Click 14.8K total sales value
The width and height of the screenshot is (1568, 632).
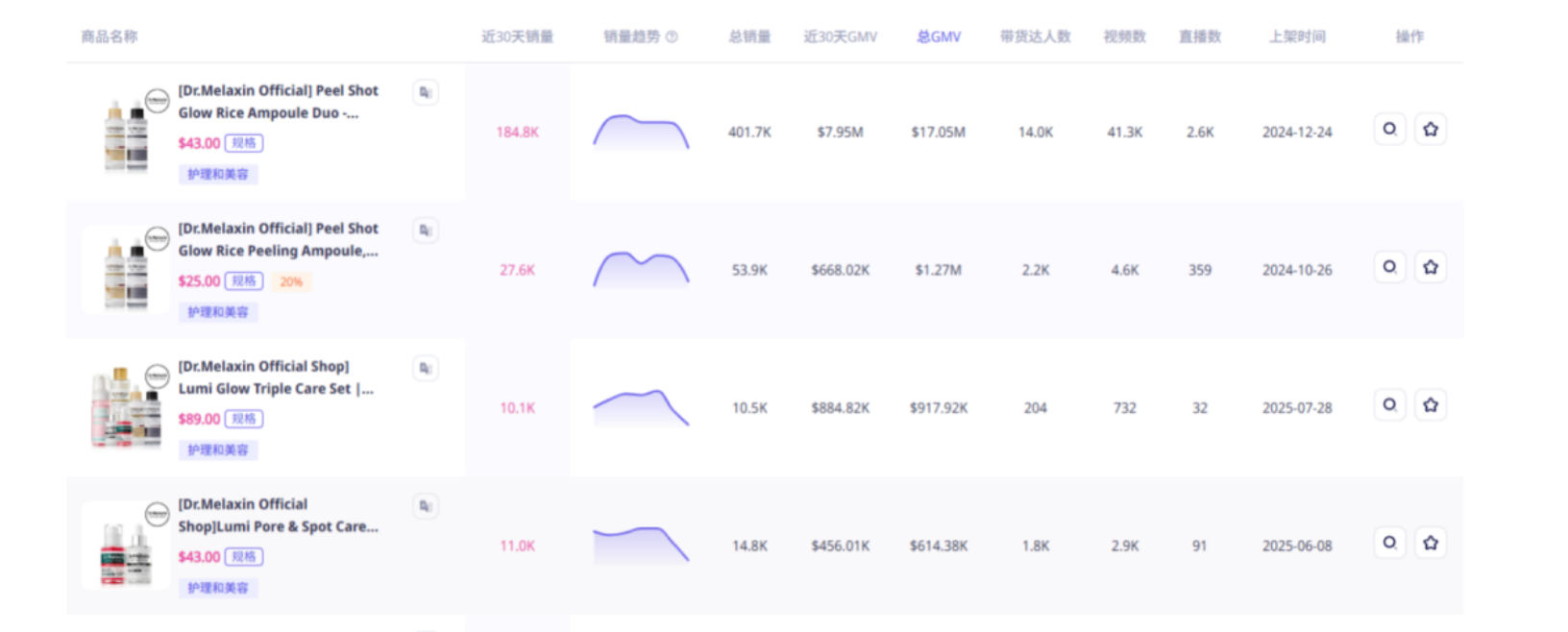[749, 546]
